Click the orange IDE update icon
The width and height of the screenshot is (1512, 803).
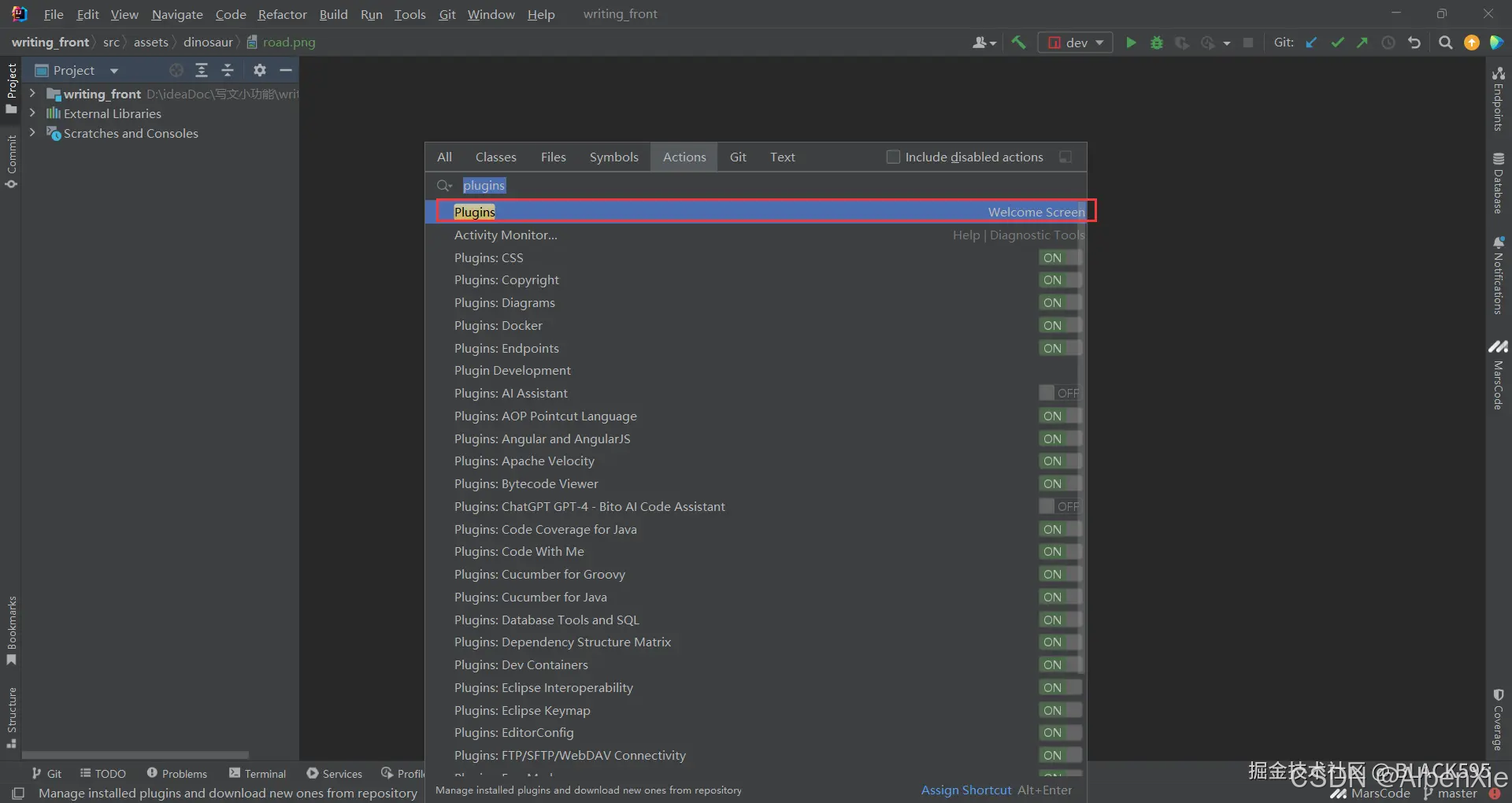[1471, 43]
